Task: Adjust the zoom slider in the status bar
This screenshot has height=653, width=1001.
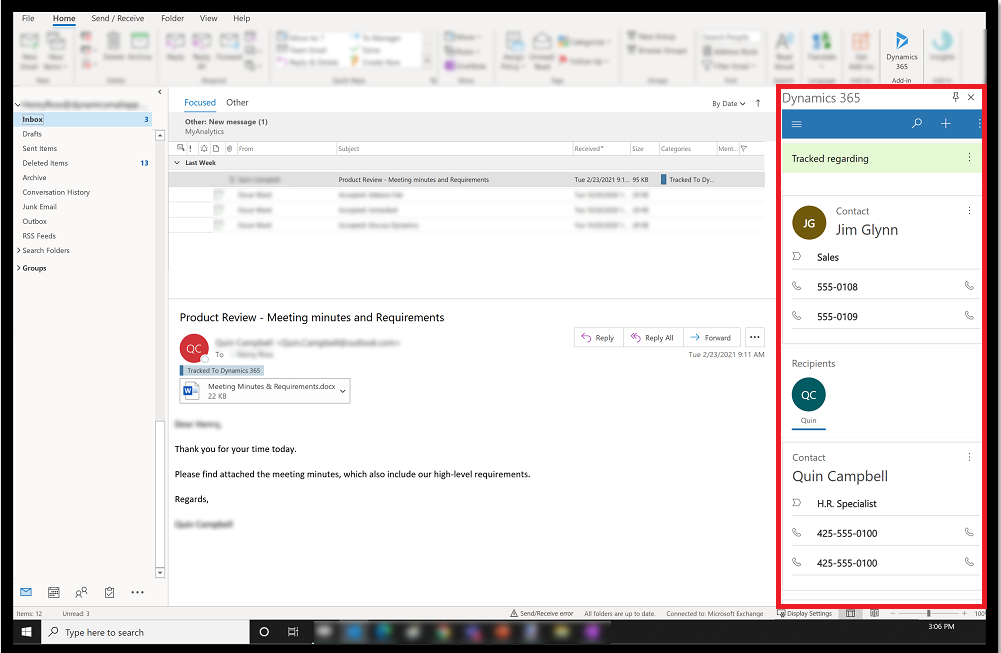Action: pos(931,613)
